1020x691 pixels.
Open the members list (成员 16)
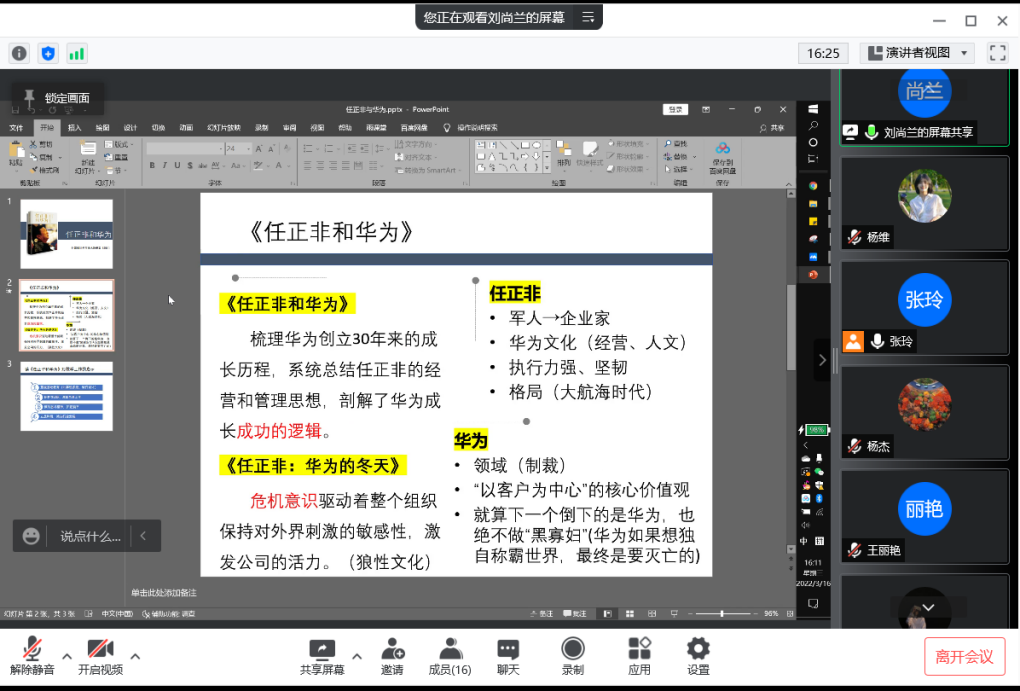click(450, 656)
